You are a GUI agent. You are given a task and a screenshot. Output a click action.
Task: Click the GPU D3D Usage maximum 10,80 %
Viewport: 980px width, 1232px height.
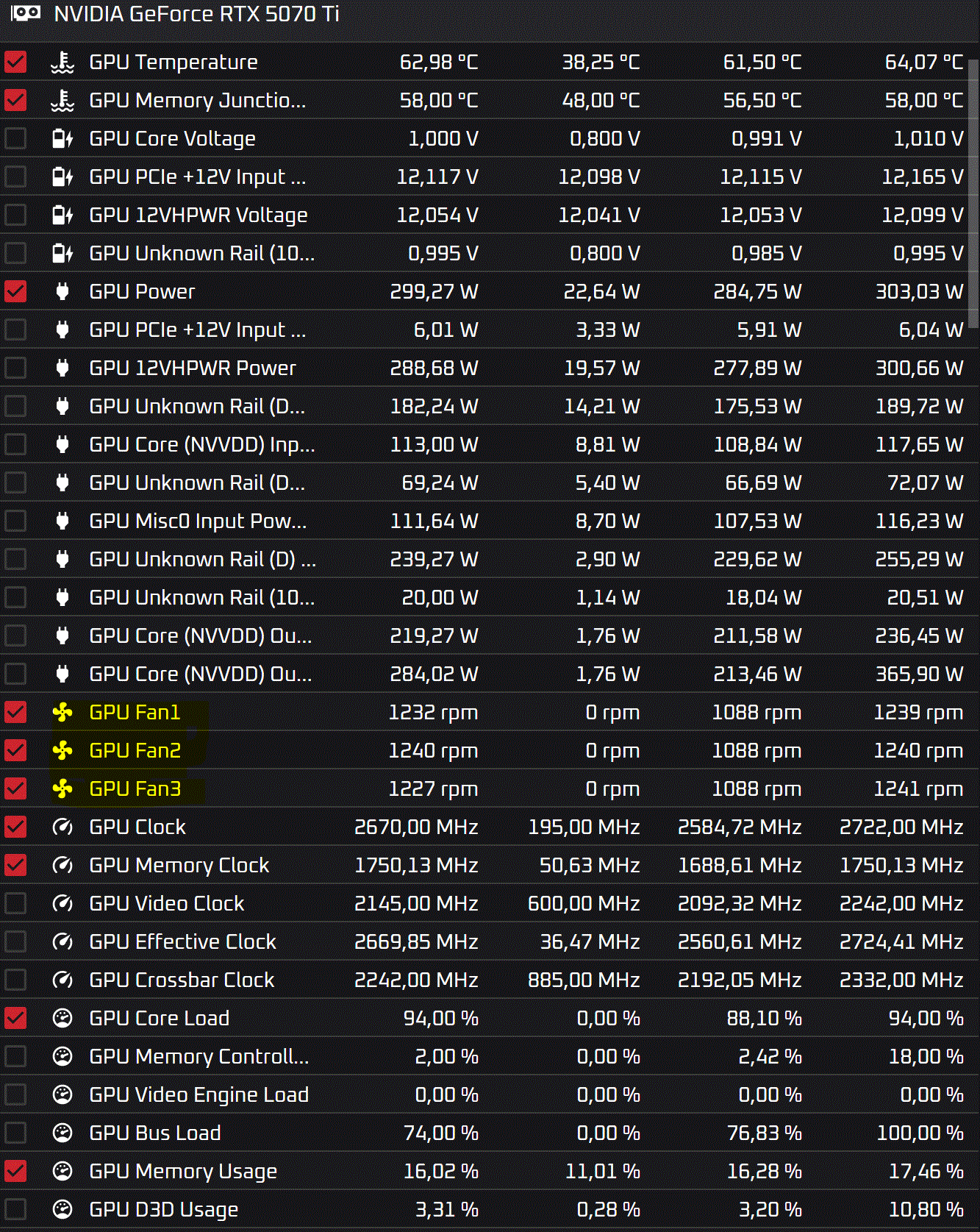[926, 1209]
